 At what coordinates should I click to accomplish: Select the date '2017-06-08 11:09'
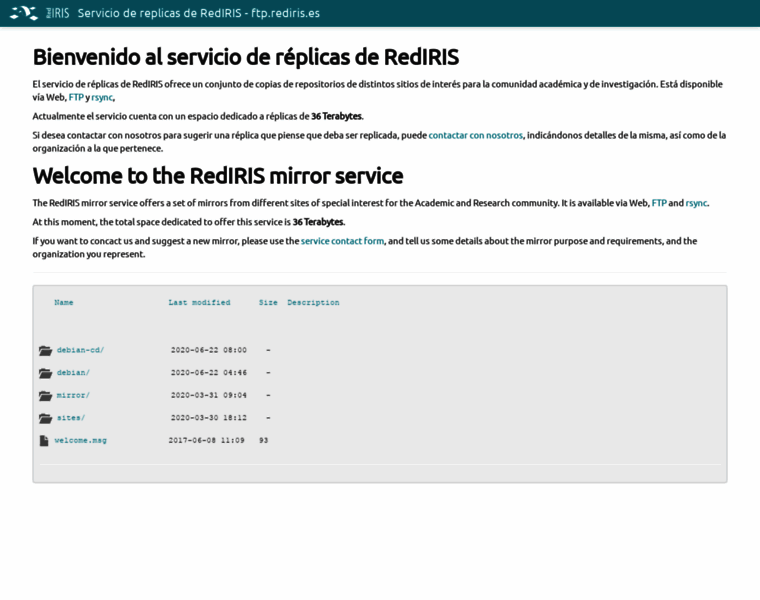206,441
